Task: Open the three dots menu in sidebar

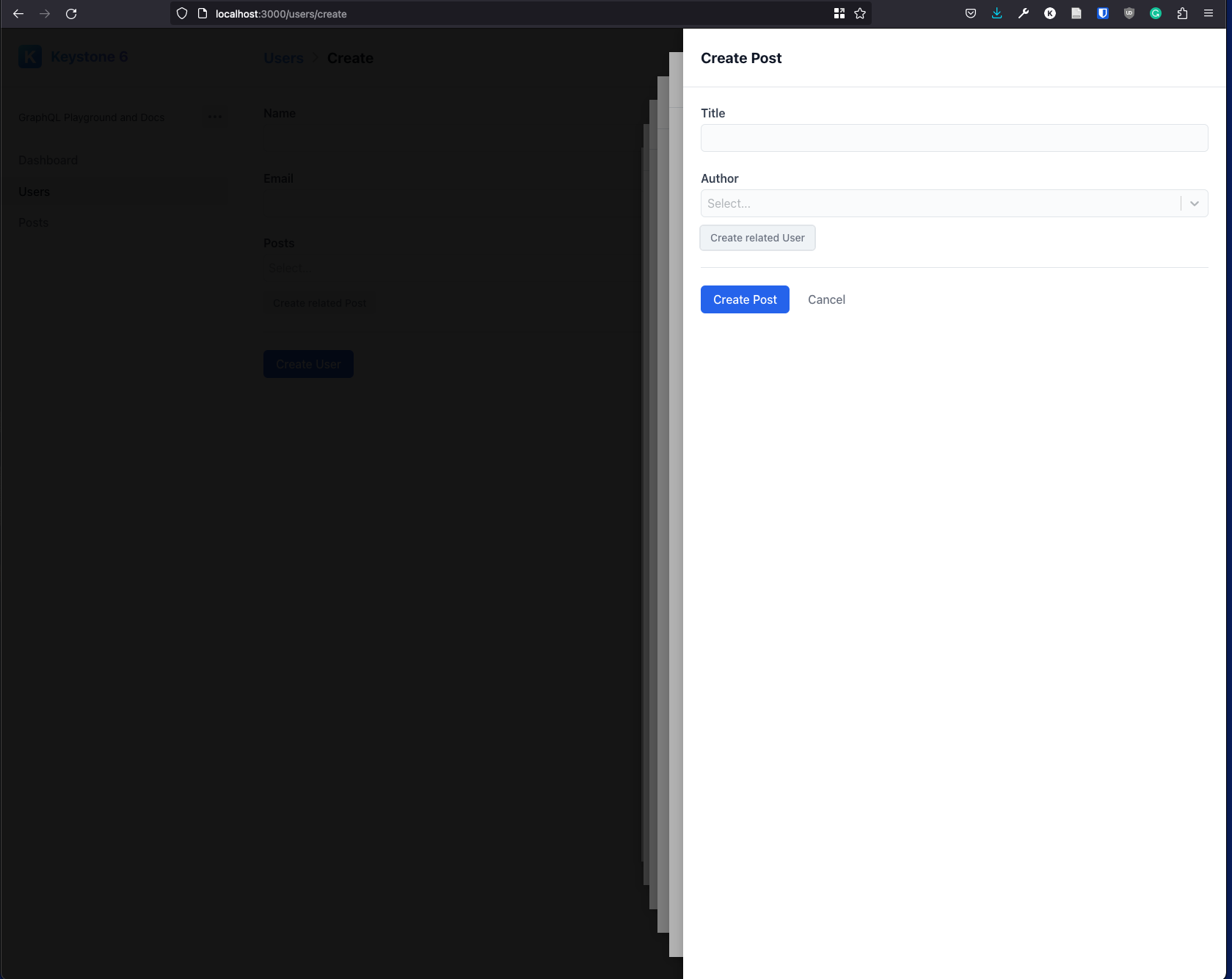Action: coord(215,117)
